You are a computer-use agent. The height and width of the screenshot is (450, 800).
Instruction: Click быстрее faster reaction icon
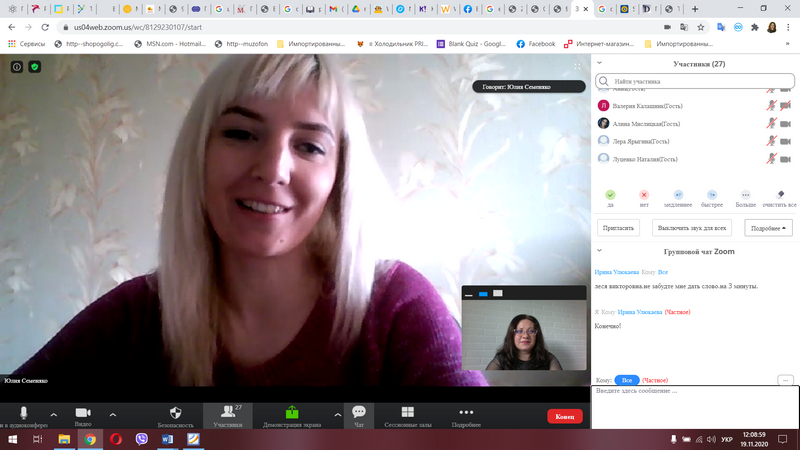[x=712, y=195]
